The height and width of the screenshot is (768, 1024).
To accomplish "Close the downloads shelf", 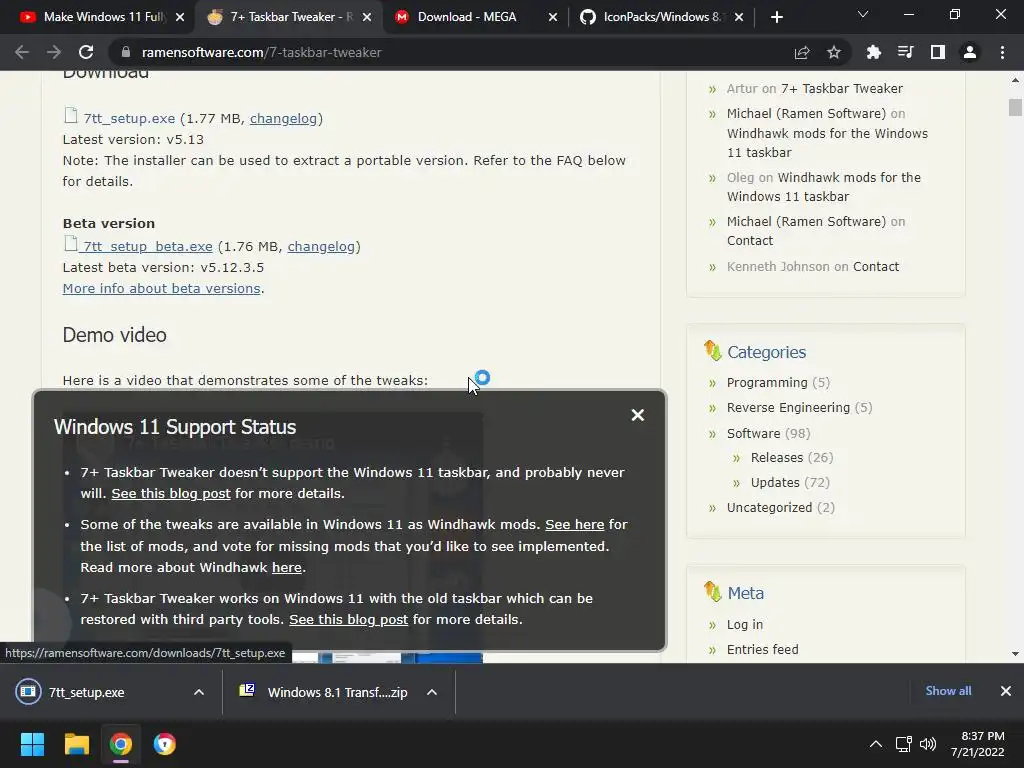I will [1006, 691].
